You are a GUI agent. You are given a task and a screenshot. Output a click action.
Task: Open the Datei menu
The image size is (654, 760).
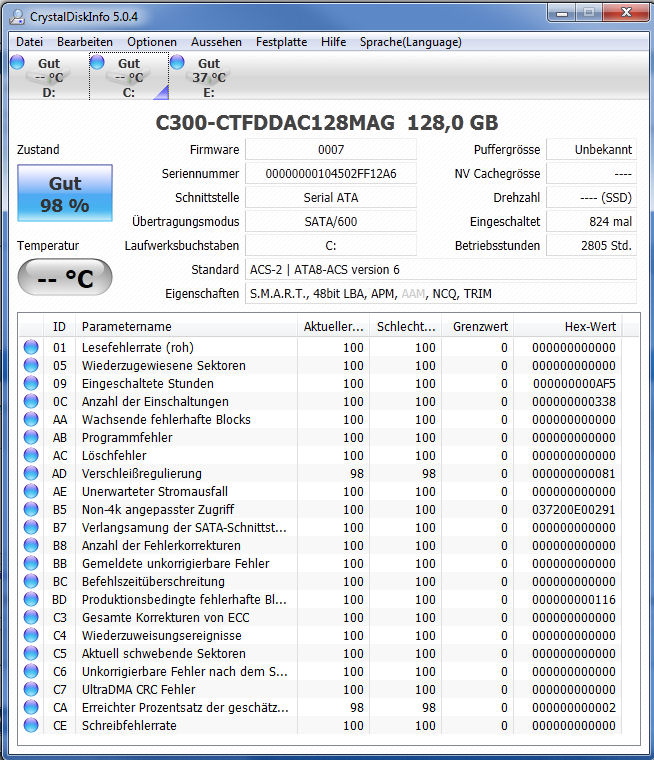coord(29,42)
